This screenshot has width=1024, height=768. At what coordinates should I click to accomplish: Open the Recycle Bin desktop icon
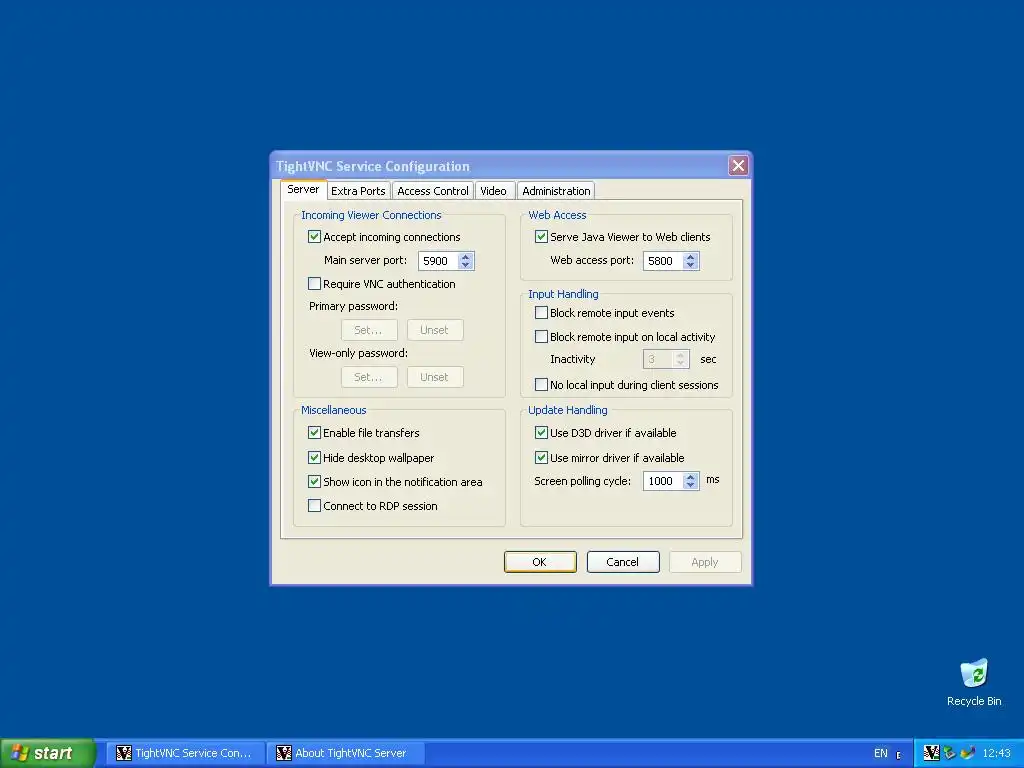pos(974,682)
